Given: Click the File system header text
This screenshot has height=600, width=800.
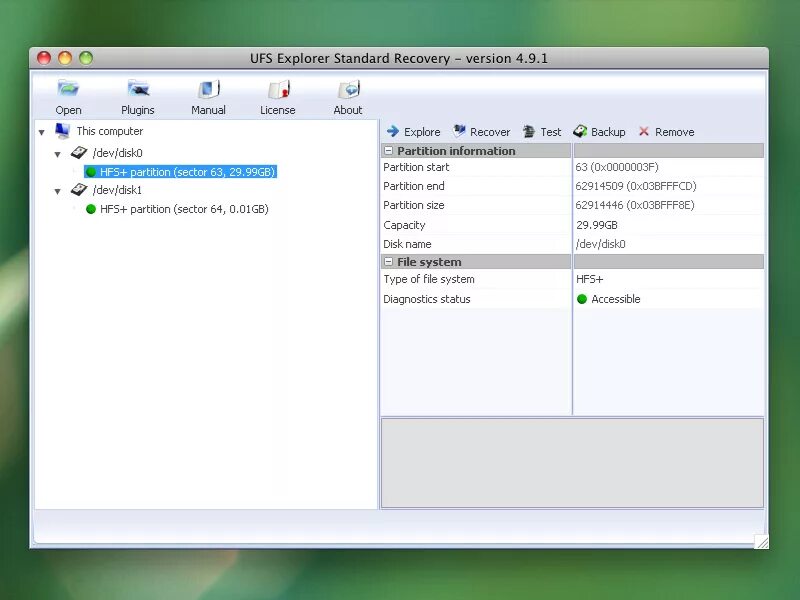Looking at the screenshot, I should click(x=429, y=262).
